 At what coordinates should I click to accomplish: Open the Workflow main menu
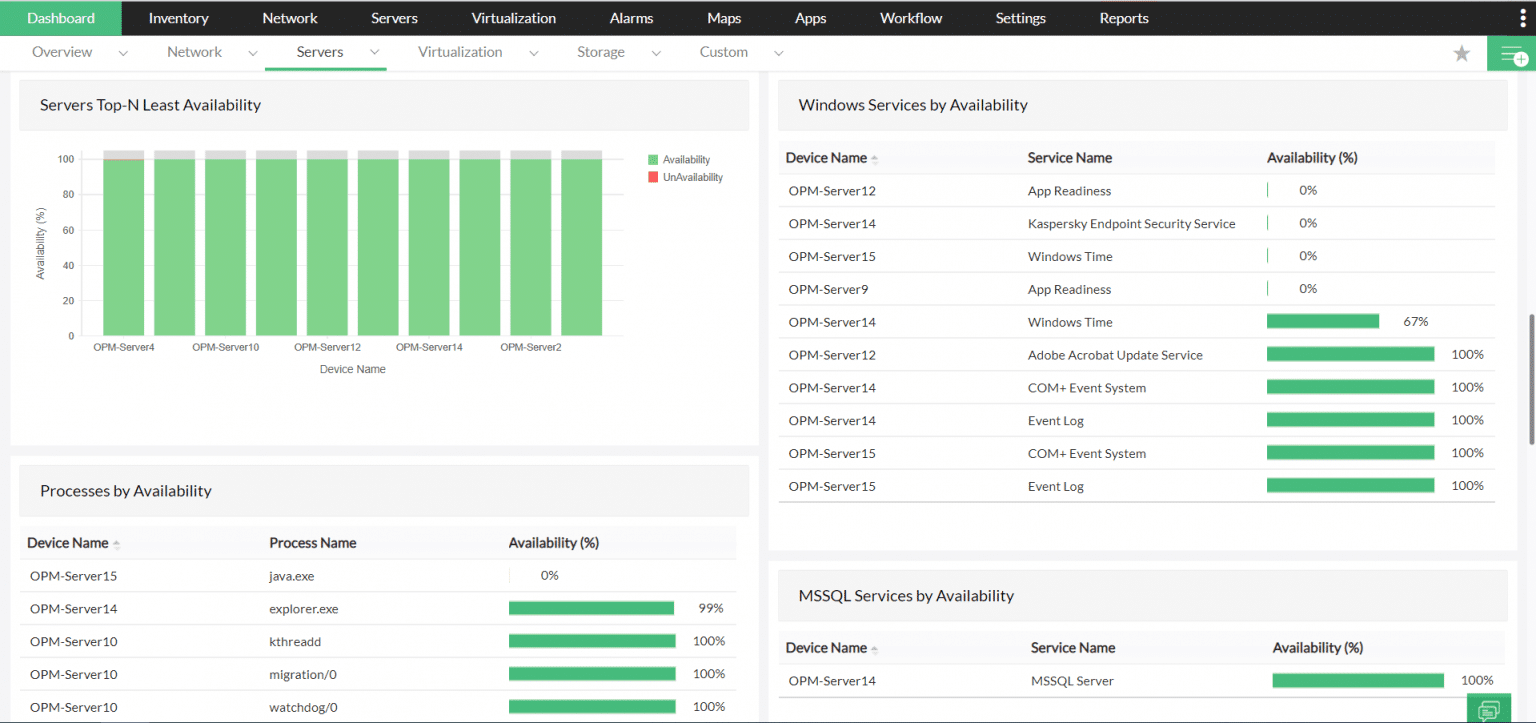[x=909, y=18]
